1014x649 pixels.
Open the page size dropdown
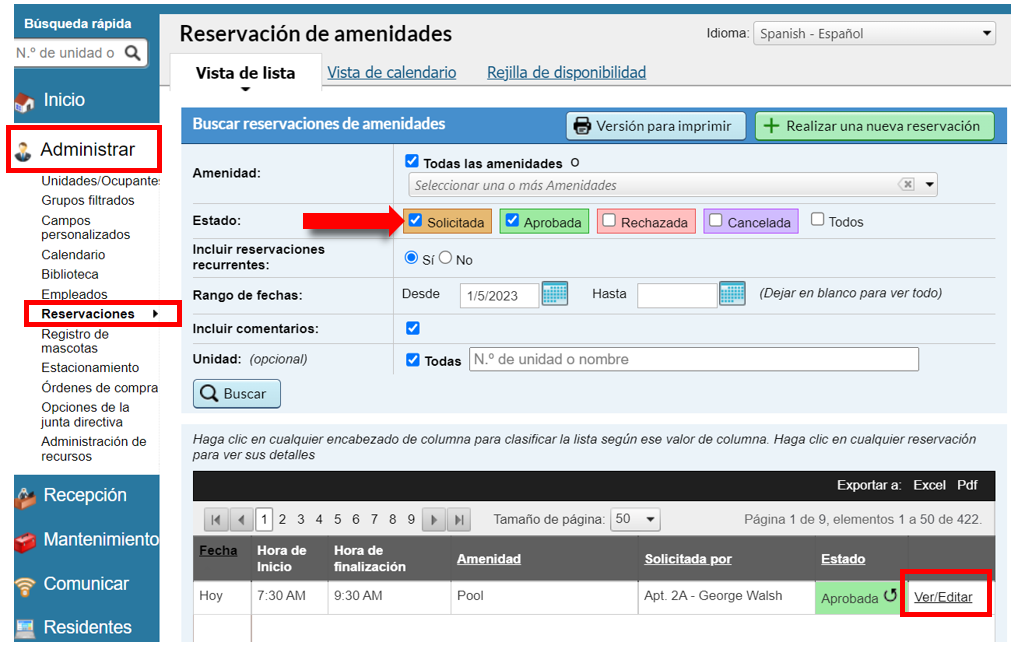point(635,518)
